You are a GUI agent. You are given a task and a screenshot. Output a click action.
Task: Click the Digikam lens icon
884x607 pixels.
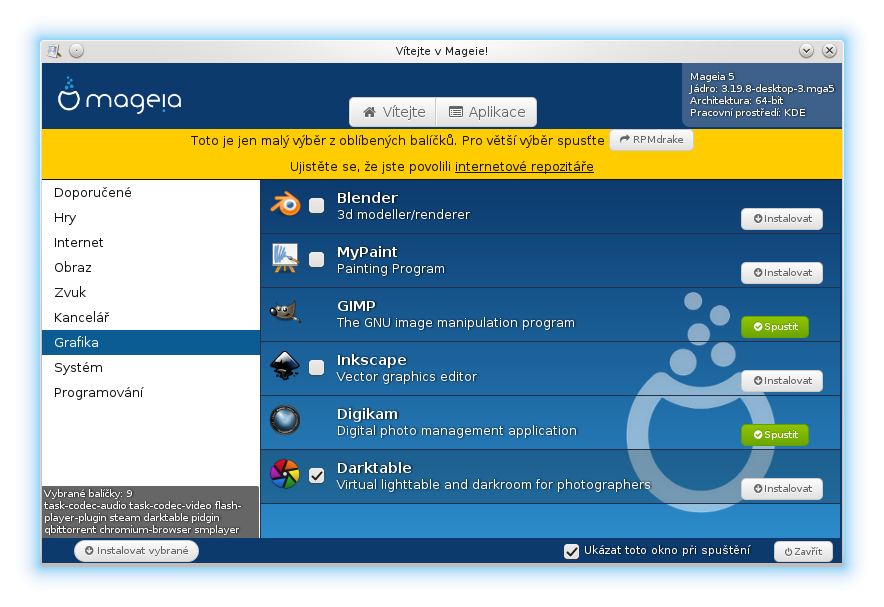[x=285, y=420]
